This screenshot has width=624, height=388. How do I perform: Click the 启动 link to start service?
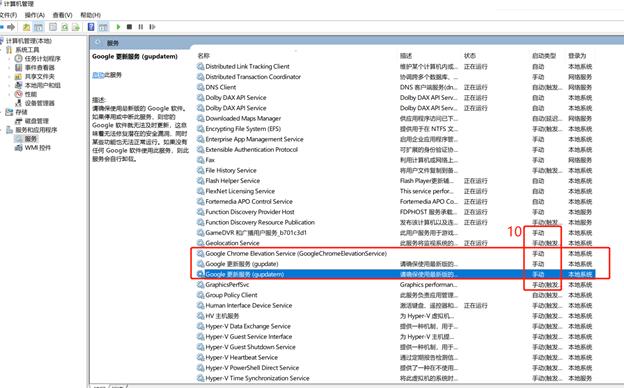point(98,75)
